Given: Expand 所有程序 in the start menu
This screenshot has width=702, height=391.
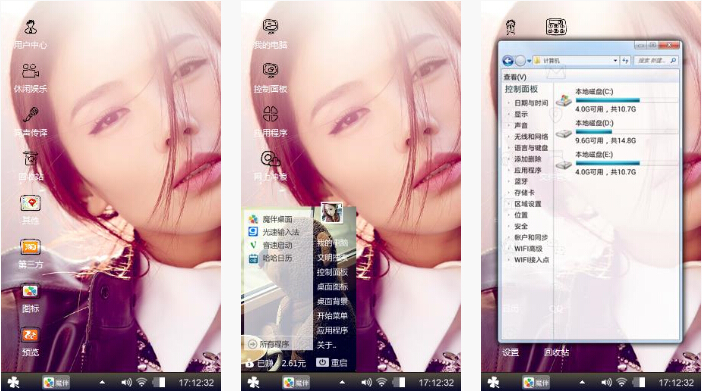Looking at the screenshot, I should click(x=269, y=344).
